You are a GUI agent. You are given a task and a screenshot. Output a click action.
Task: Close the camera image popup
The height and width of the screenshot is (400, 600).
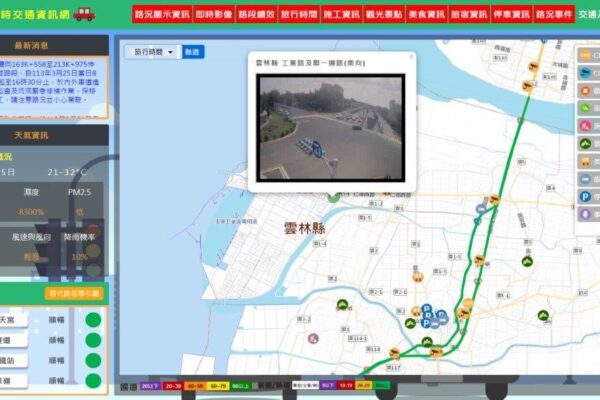click(411, 57)
